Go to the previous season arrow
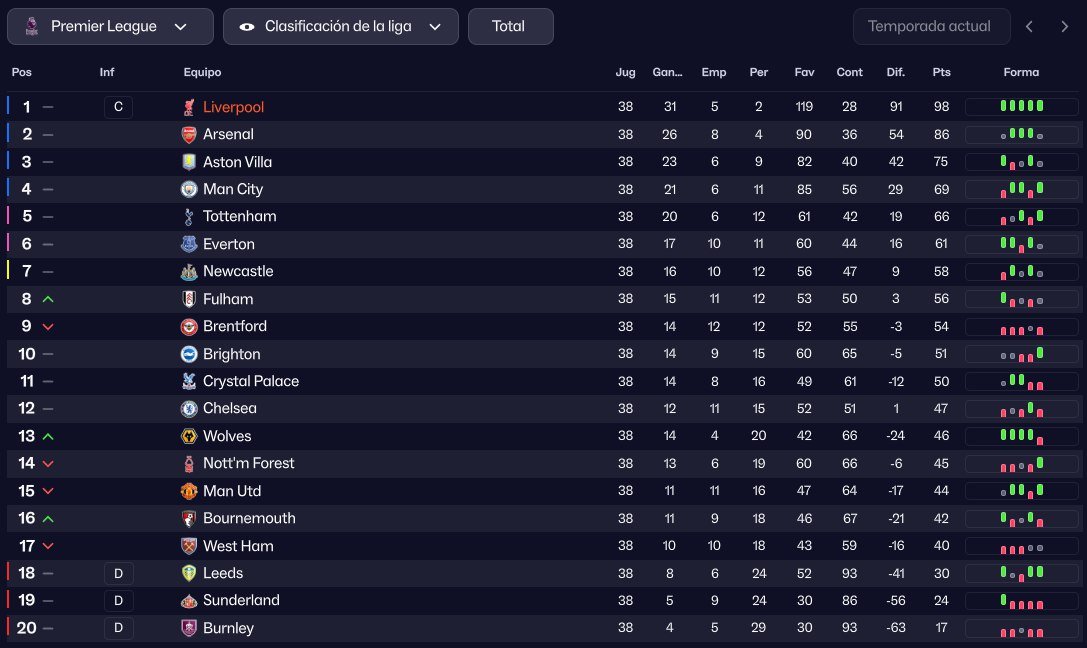Screen dimensions: 1087x648 coord(1029,27)
